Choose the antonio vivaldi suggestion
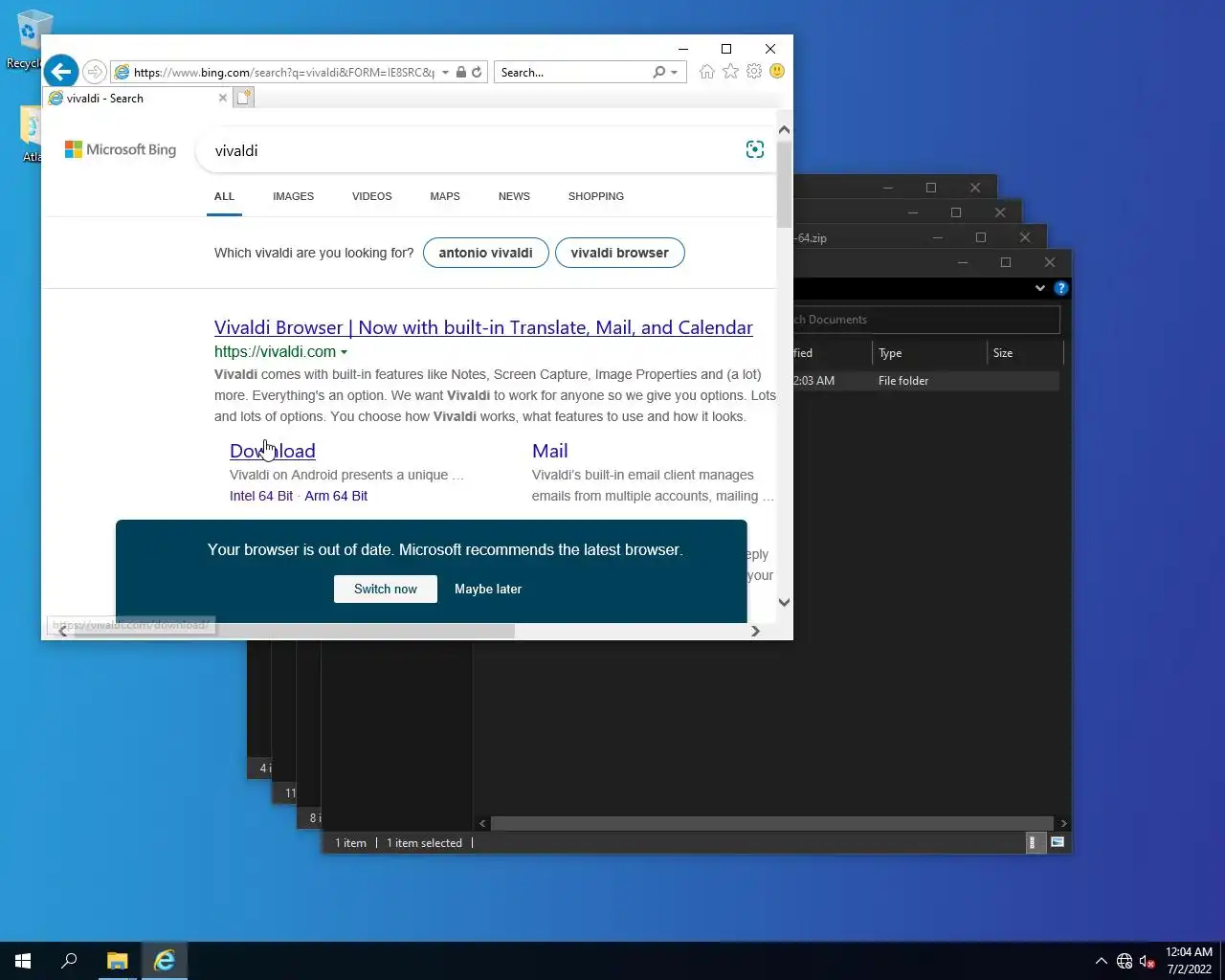1225x980 pixels. [x=485, y=253]
